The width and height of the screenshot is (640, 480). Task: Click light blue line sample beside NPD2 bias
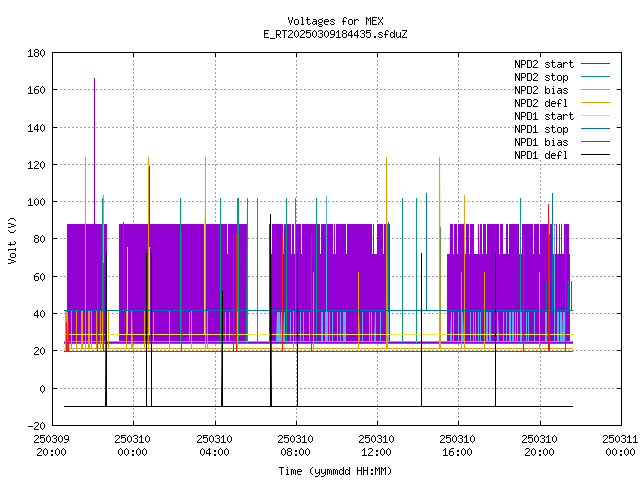point(595,89)
